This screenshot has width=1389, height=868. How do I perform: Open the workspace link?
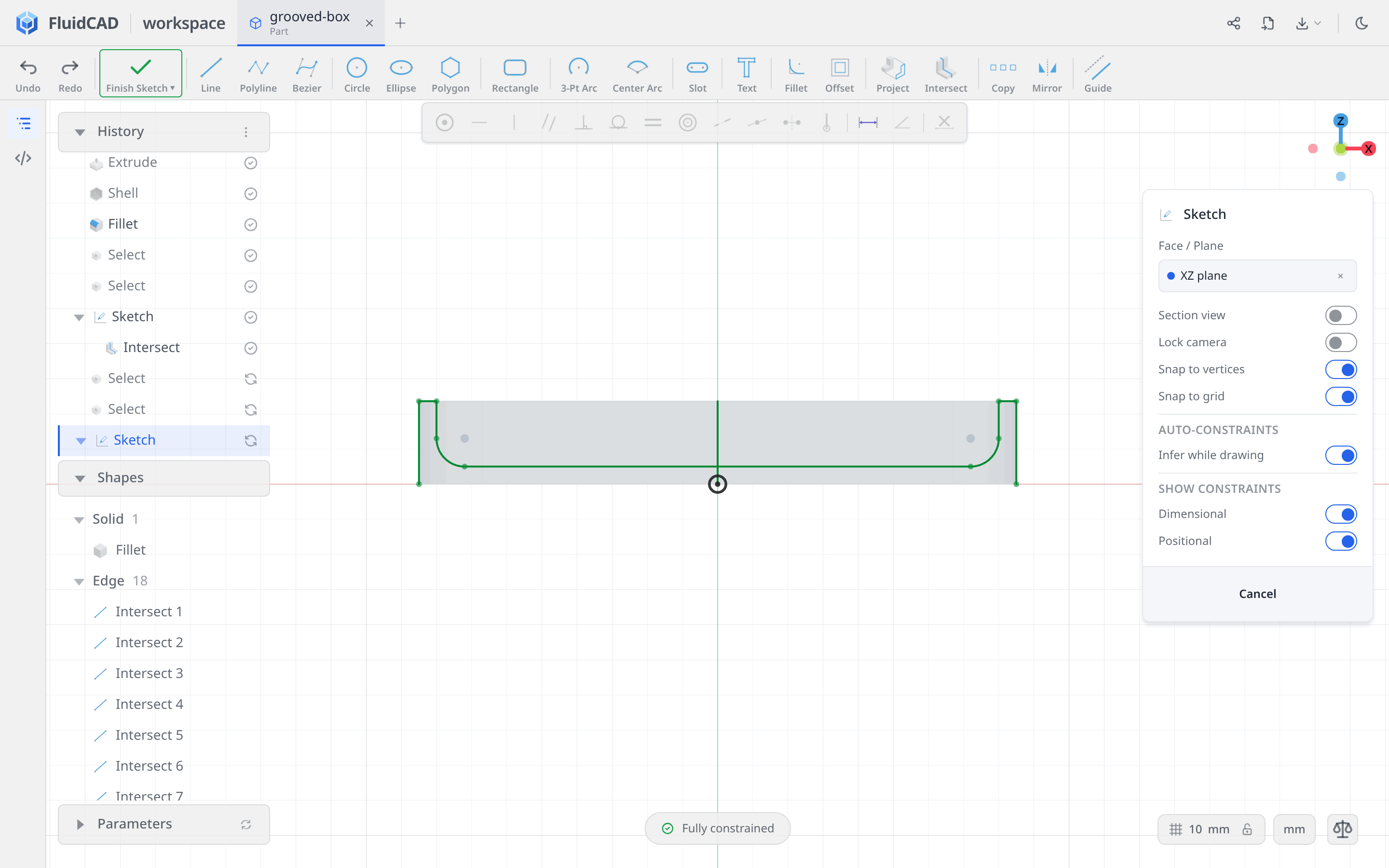[x=184, y=23]
